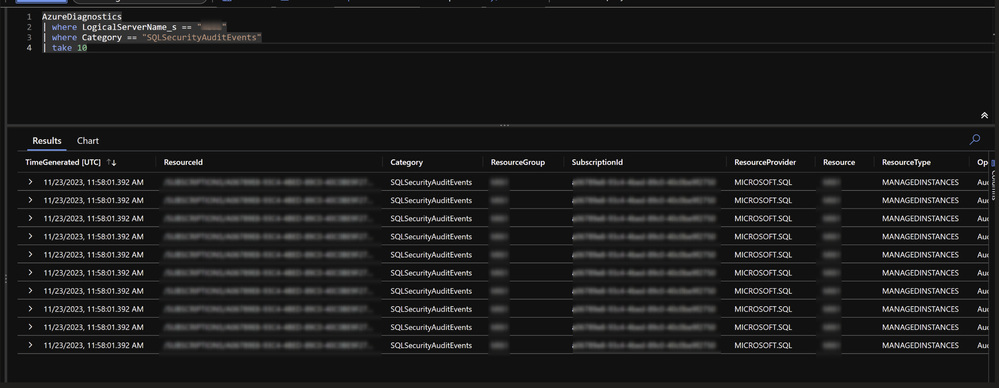Collapse the query editor with double chevron

984,115
